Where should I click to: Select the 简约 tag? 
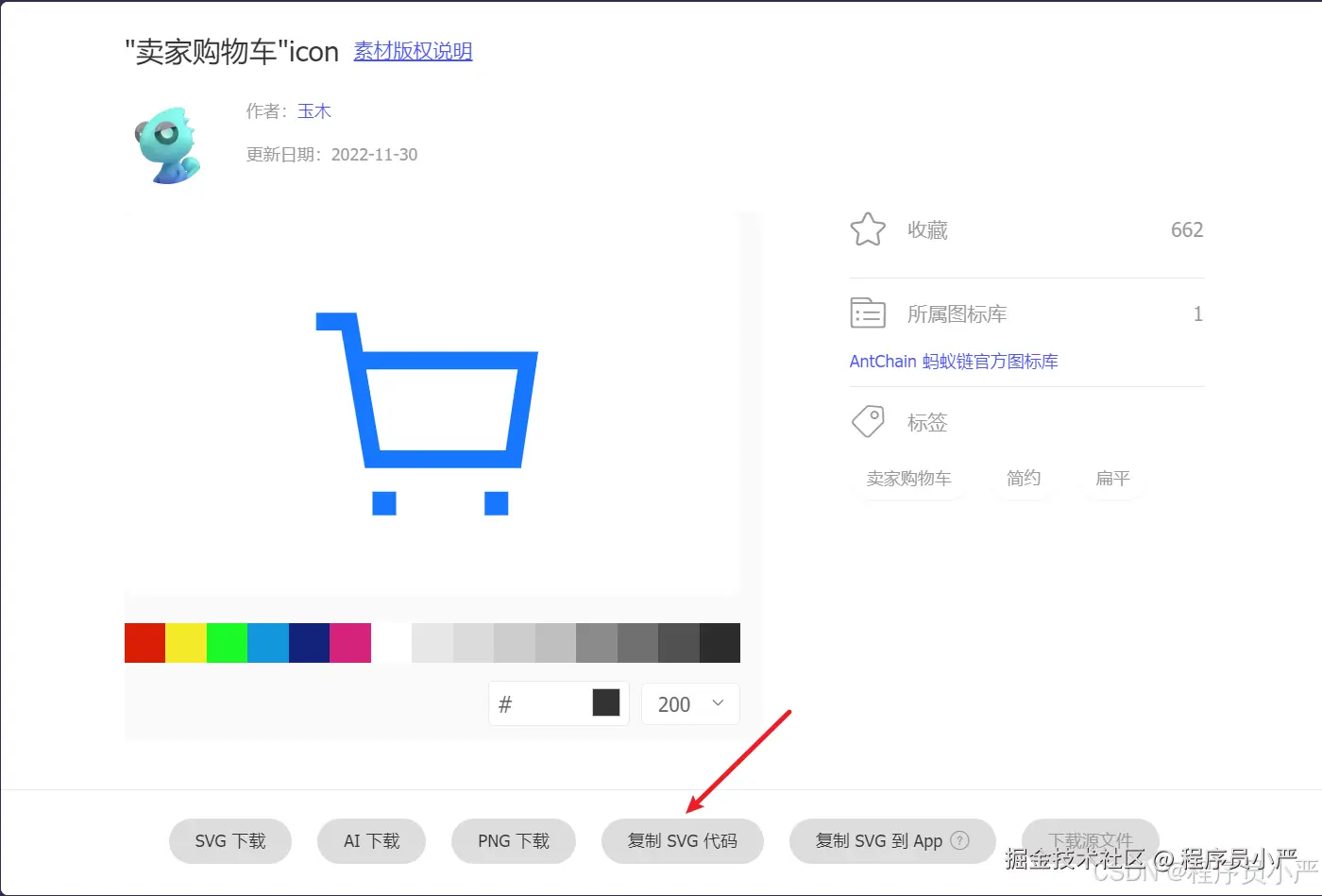click(1023, 479)
